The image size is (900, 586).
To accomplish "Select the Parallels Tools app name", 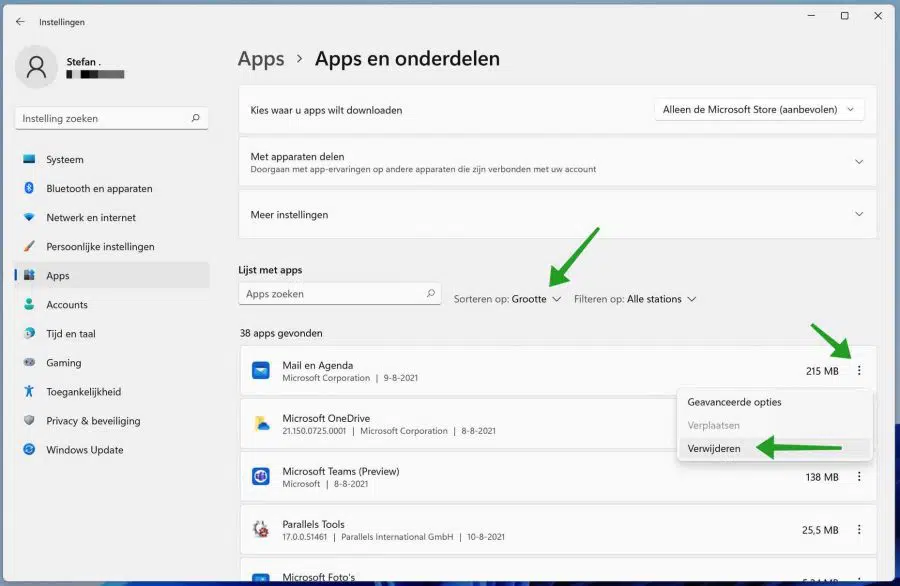I will tap(313, 524).
